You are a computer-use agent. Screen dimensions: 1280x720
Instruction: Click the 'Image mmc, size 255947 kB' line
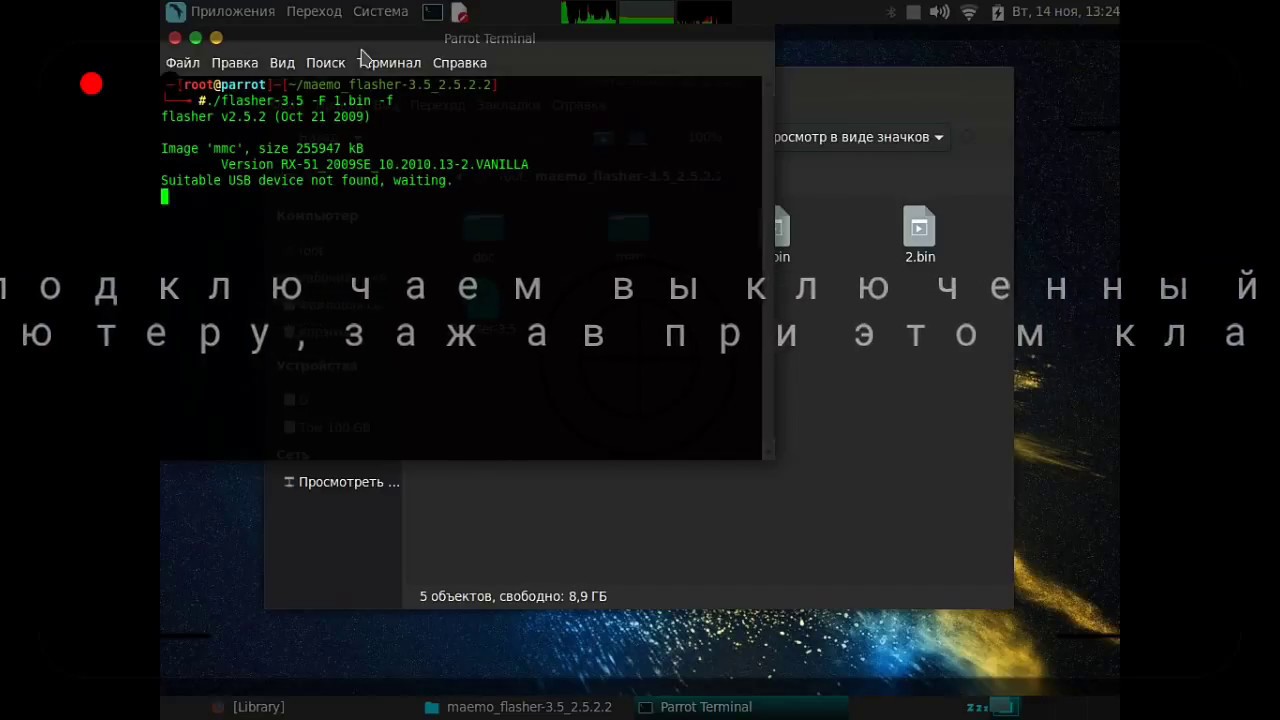262,149
